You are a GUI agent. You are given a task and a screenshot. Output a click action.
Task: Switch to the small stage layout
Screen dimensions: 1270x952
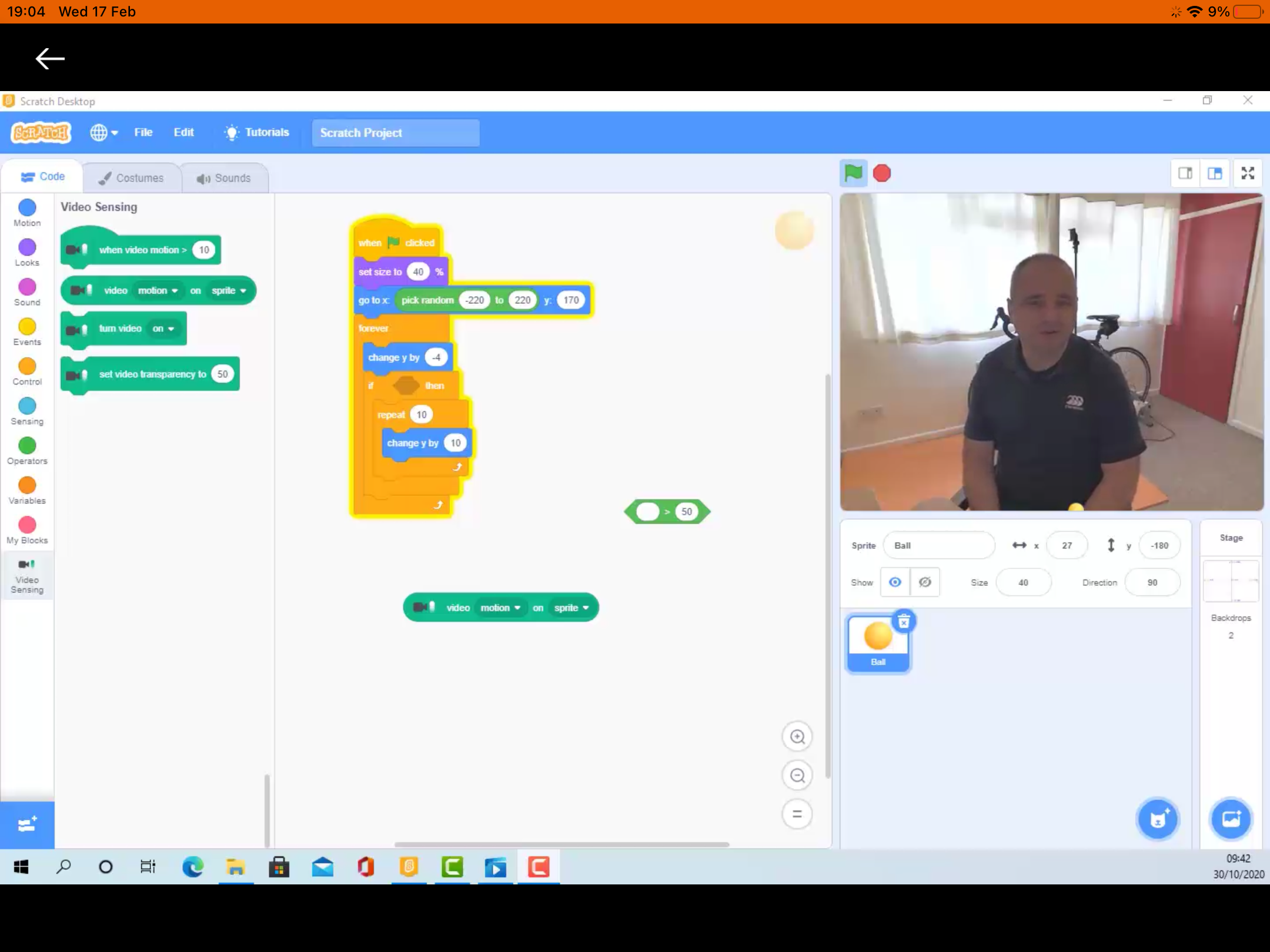pos(1185,173)
